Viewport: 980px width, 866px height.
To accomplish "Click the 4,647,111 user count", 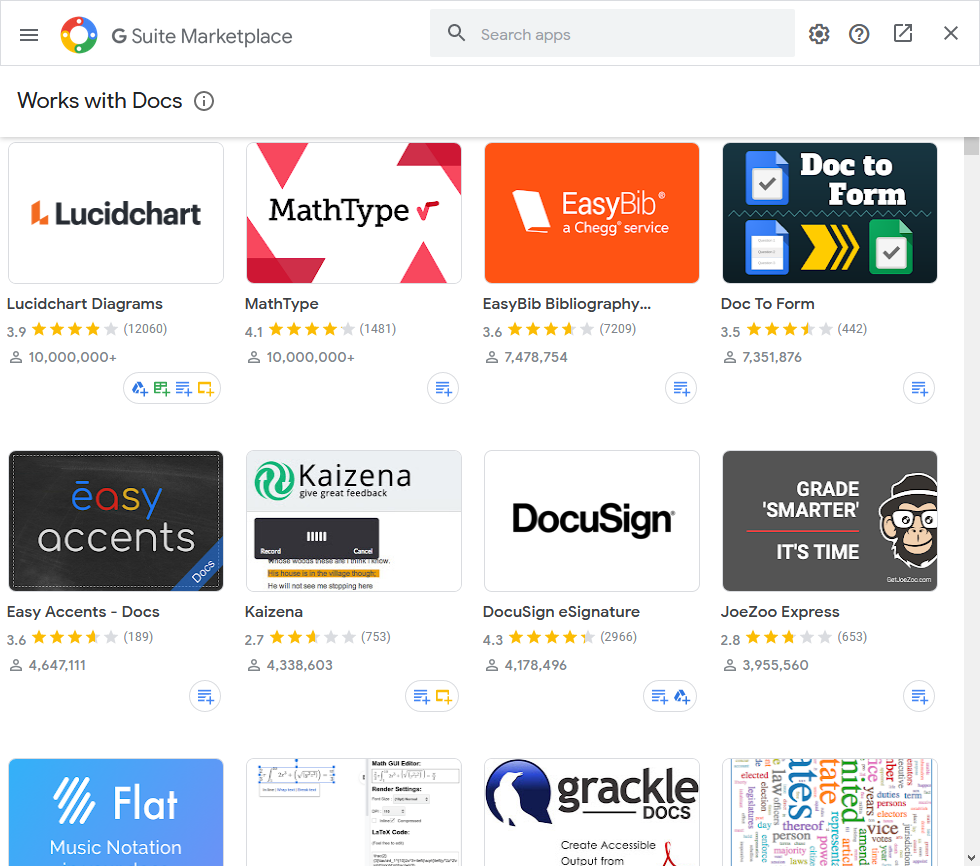I will point(57,665).
